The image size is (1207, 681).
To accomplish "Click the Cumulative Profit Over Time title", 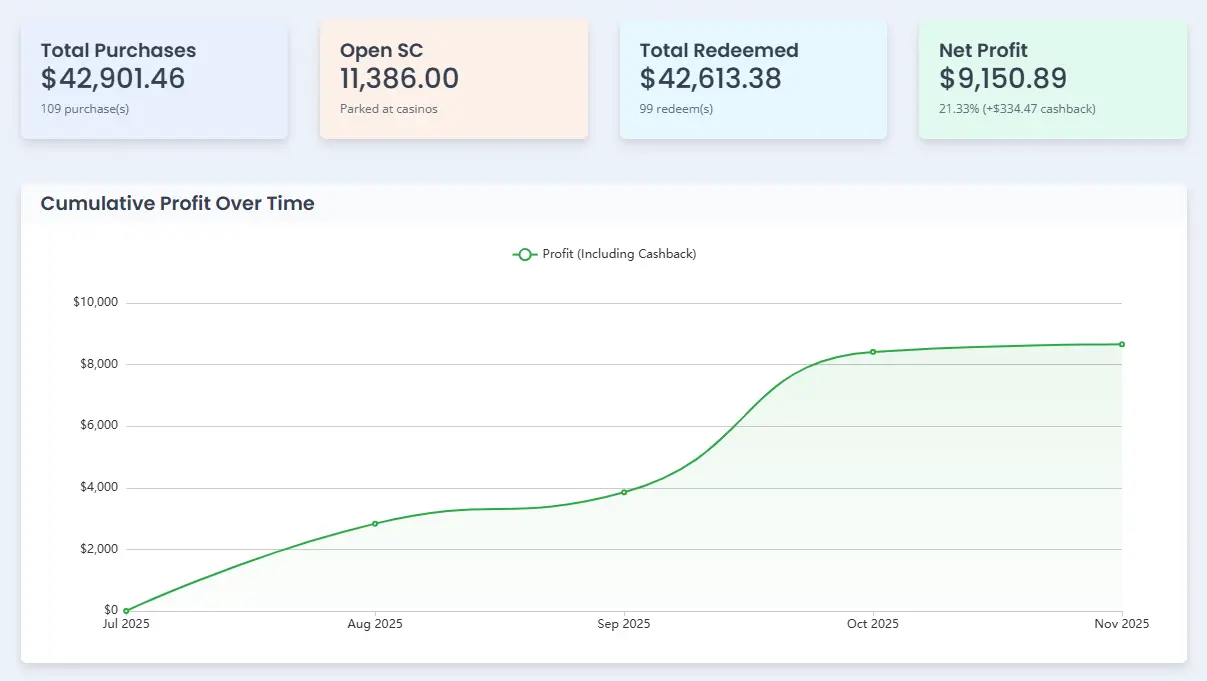I will click(x=177, y=203).
